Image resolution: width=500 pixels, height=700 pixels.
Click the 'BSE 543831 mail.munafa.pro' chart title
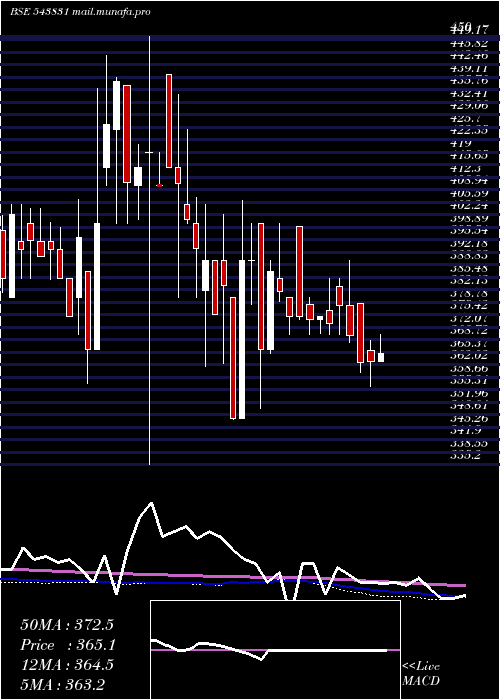(80, 12)
